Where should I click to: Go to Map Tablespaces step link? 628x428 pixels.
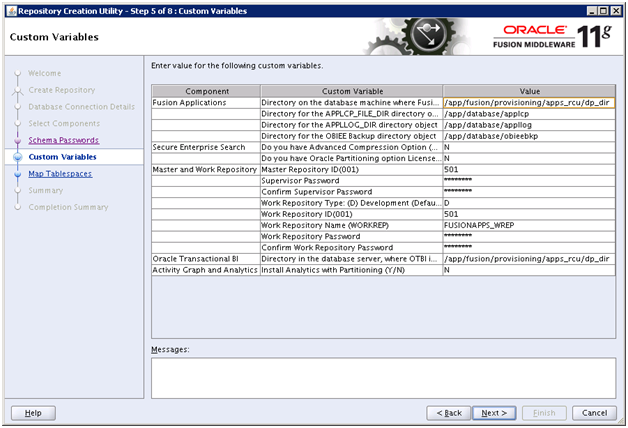pyautogui.click(x=60, y=174)
